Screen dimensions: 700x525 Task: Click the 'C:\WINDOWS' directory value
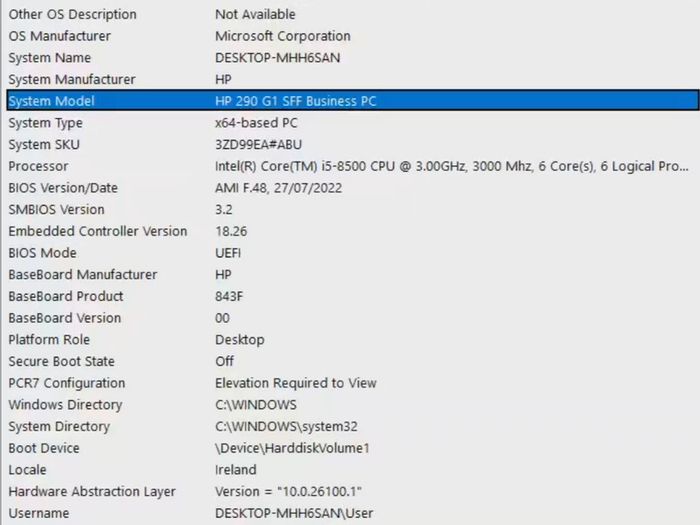coord(256,405)
